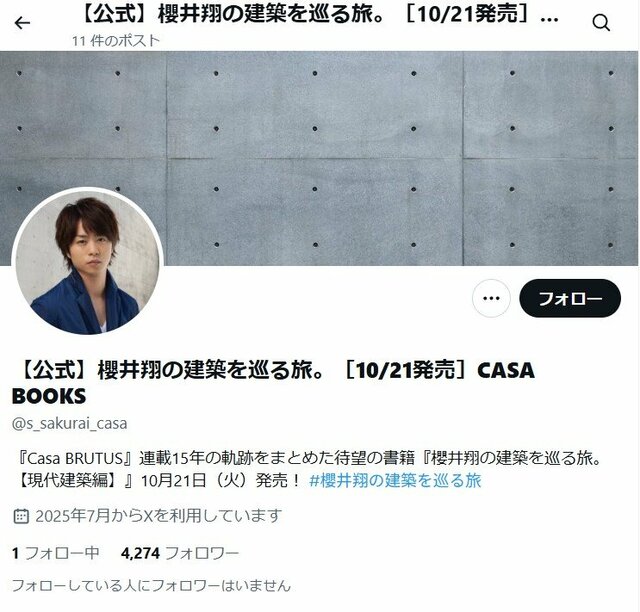Click the 2025年7月からXを利用しています join date text
This screenshot has height=612, width=640.
(x=158, y=516)
